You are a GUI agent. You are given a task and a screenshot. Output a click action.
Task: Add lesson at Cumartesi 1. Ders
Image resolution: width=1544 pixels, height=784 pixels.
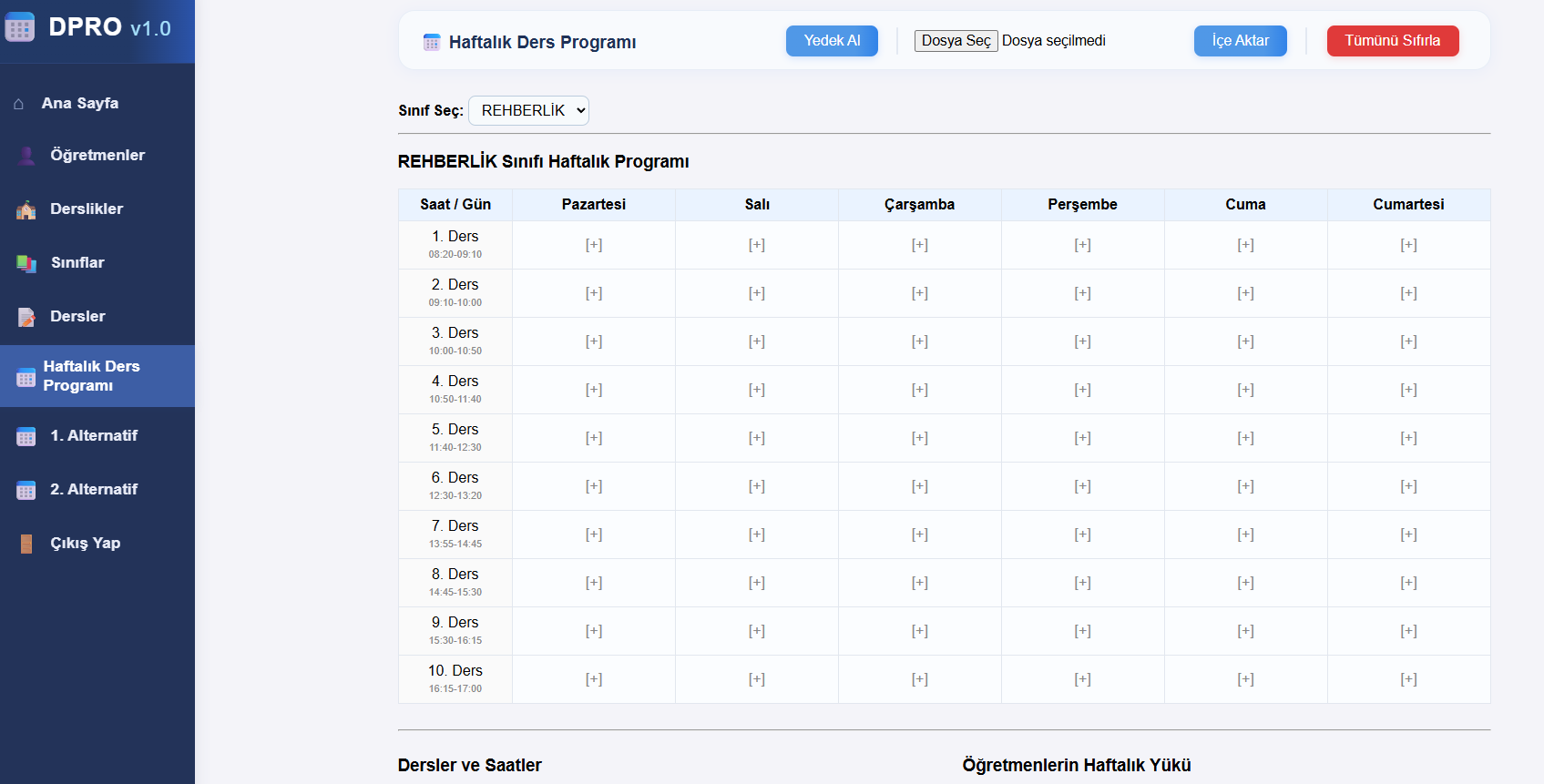[x=1408, y=245]
